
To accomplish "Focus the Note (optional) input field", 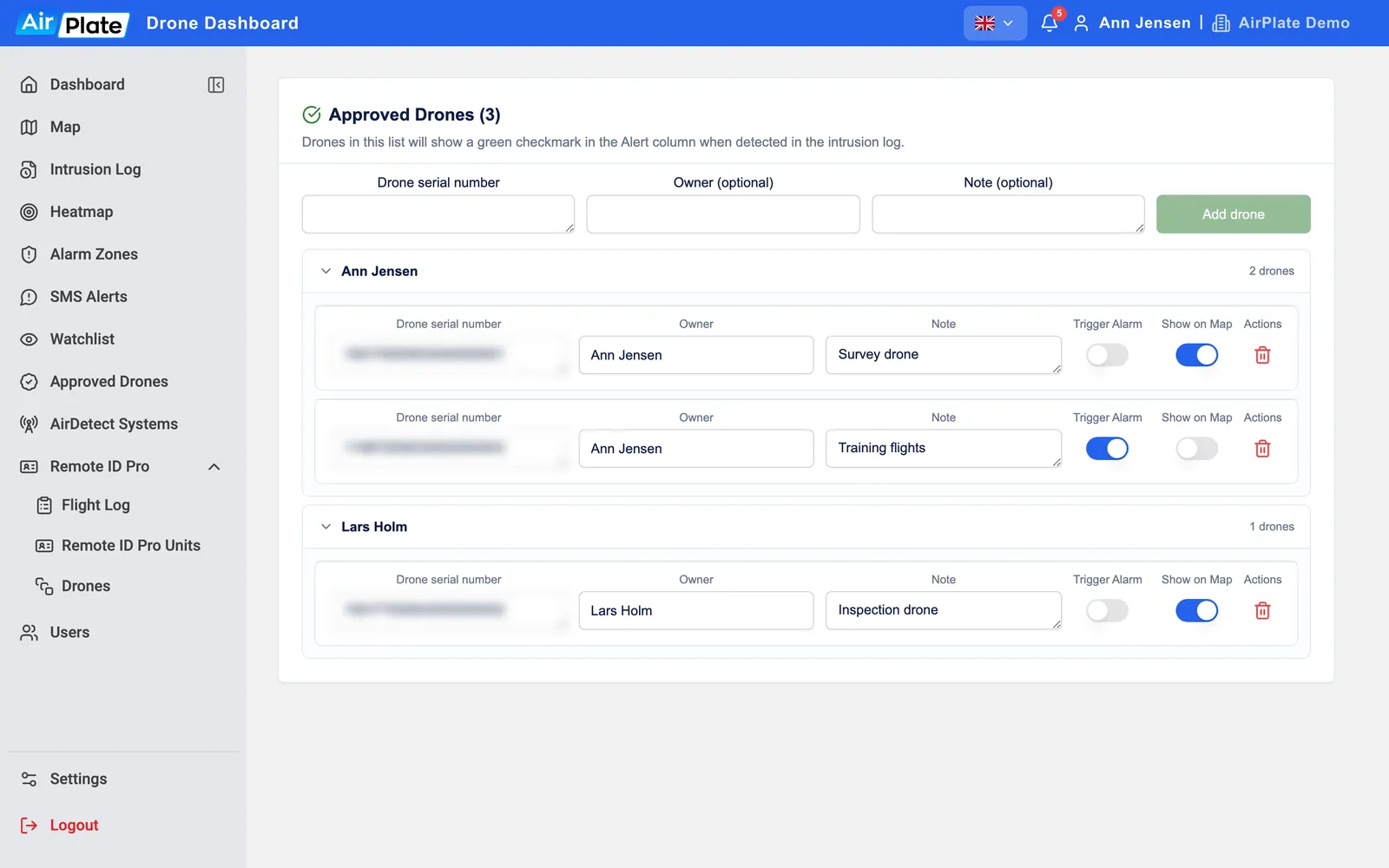I will click(x=1008, y=214).
